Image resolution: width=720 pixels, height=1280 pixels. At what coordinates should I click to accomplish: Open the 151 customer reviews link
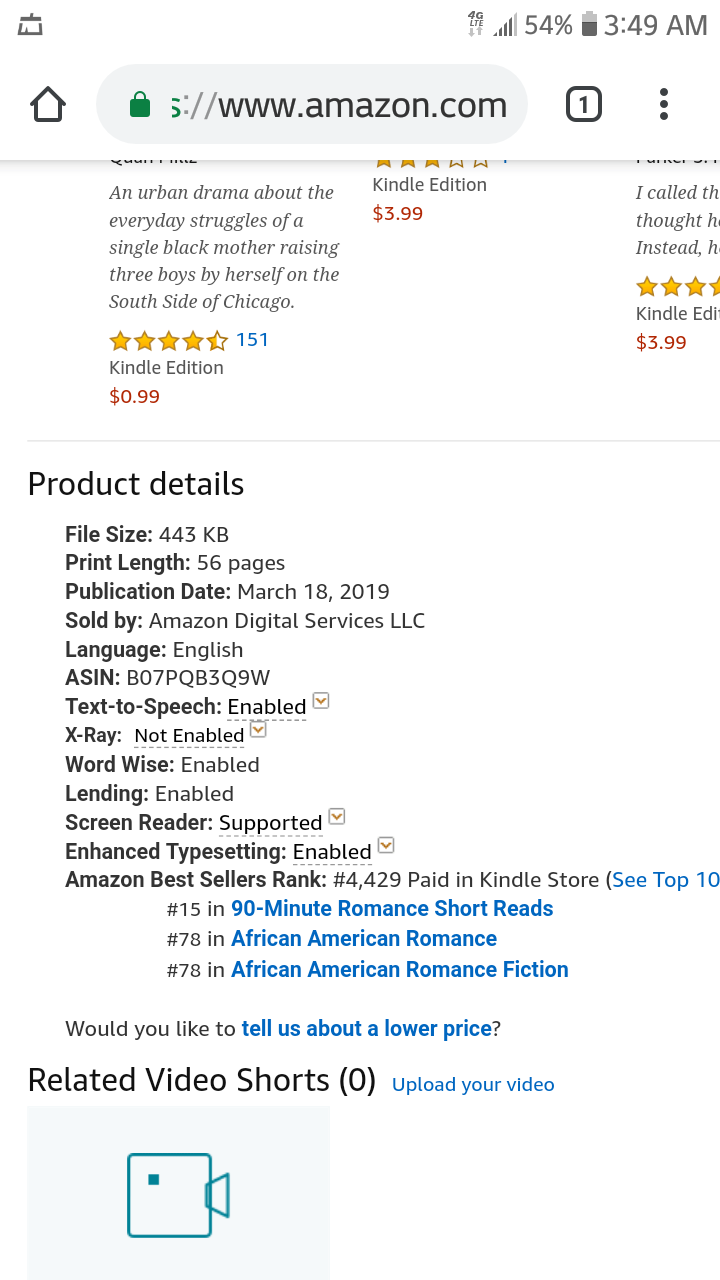(x=253, y=340)
